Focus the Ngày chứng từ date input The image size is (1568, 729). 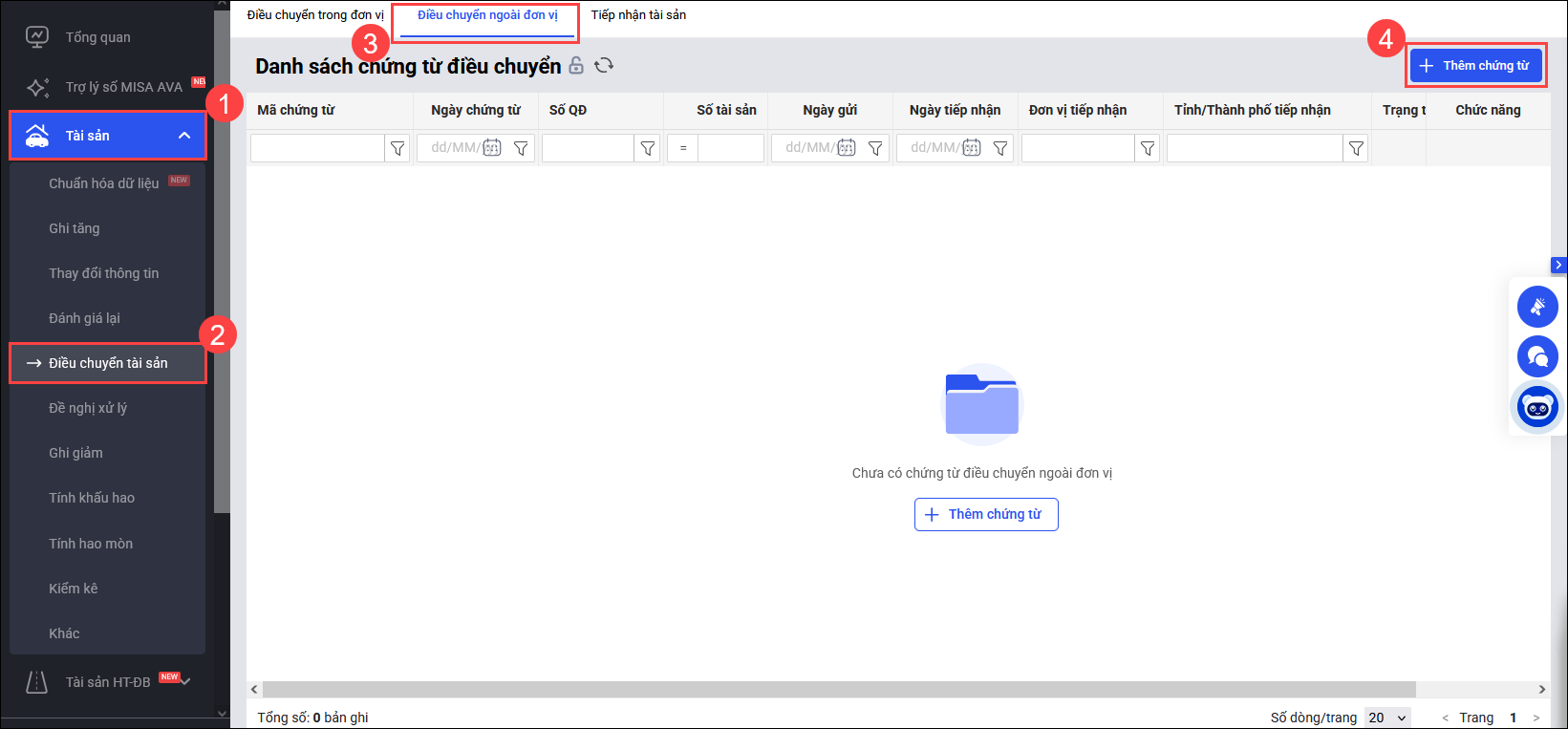[x=455, y=148]
